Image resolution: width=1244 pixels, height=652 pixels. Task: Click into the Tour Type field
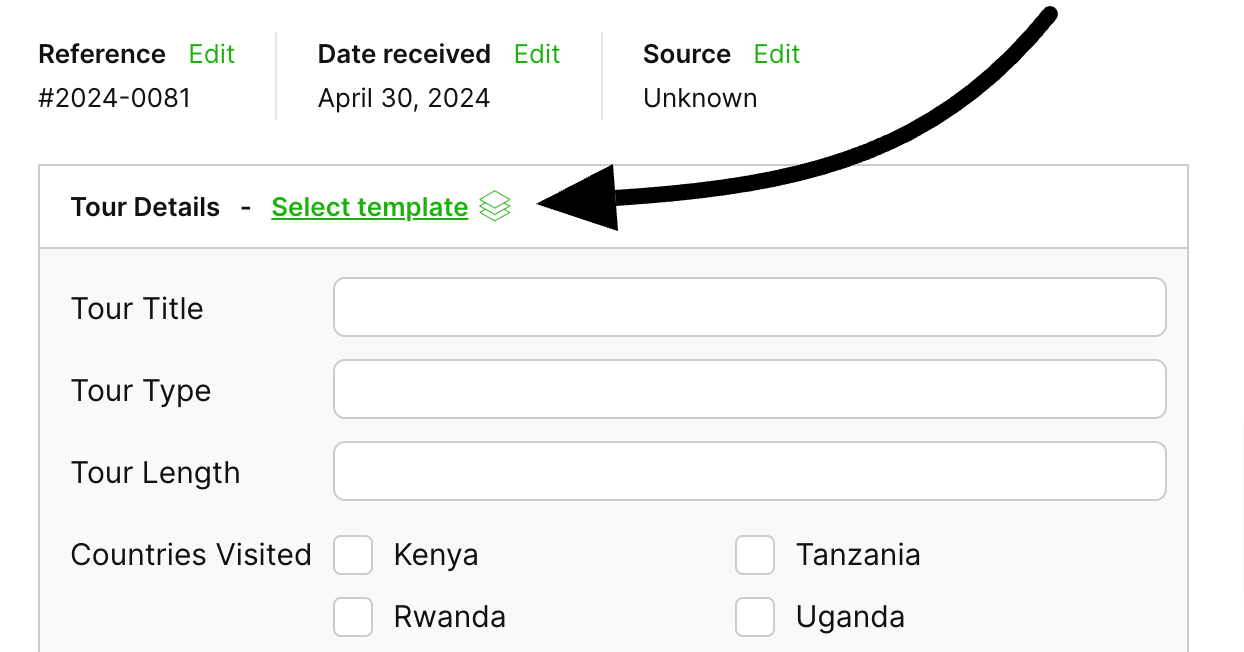(749, 389)
